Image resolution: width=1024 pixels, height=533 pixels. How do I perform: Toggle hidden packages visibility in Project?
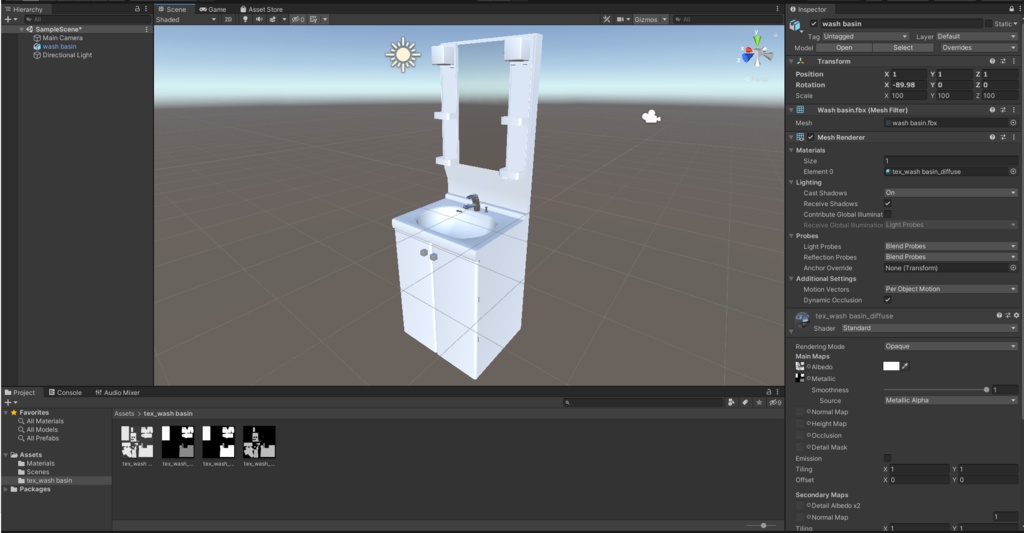775,402
